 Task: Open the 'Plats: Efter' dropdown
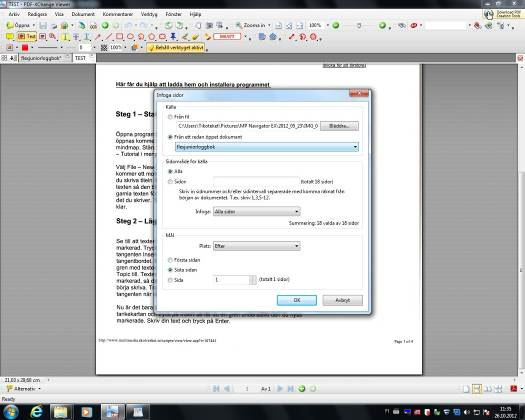click(x=256, y=246)
